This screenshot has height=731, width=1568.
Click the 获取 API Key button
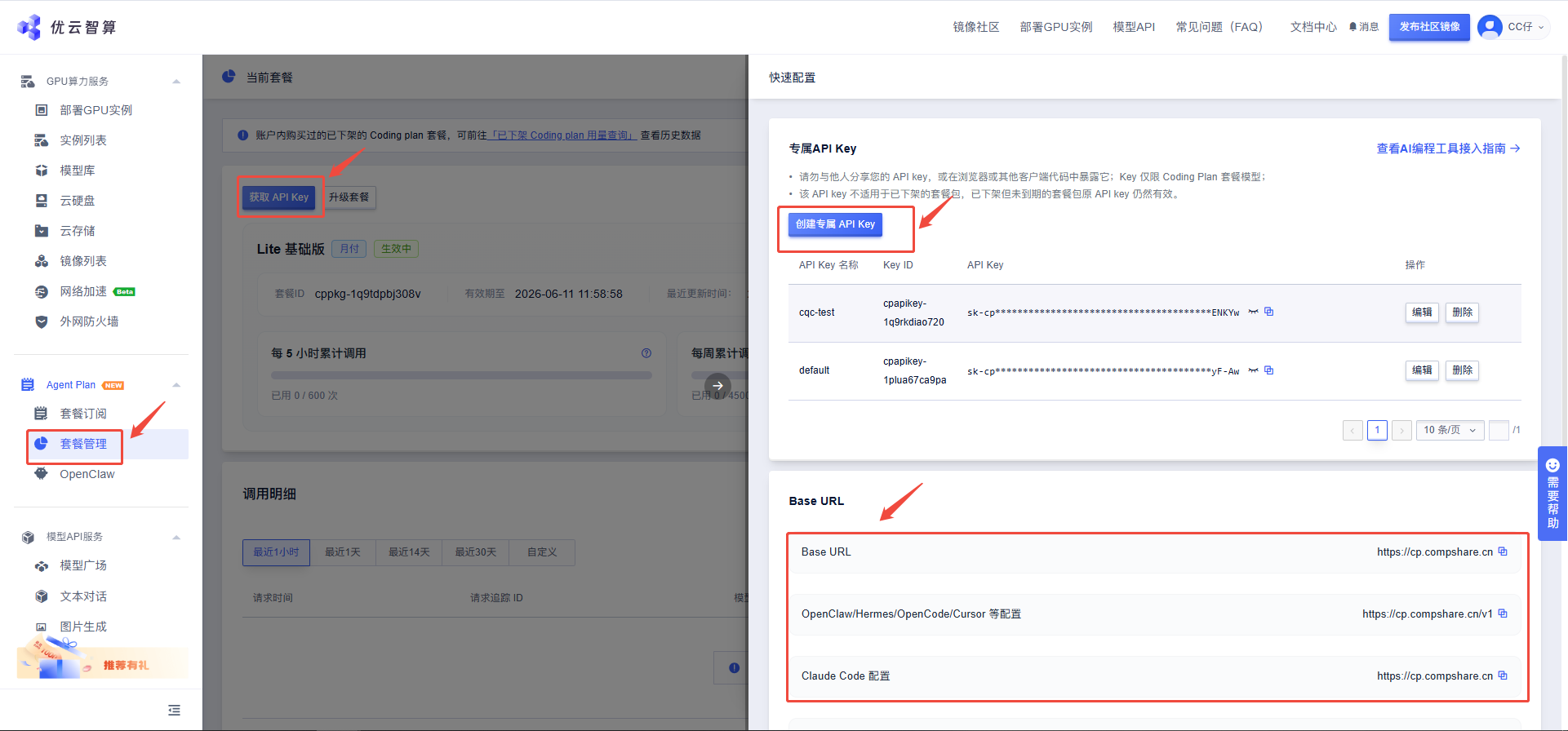(x=279, y=197)
